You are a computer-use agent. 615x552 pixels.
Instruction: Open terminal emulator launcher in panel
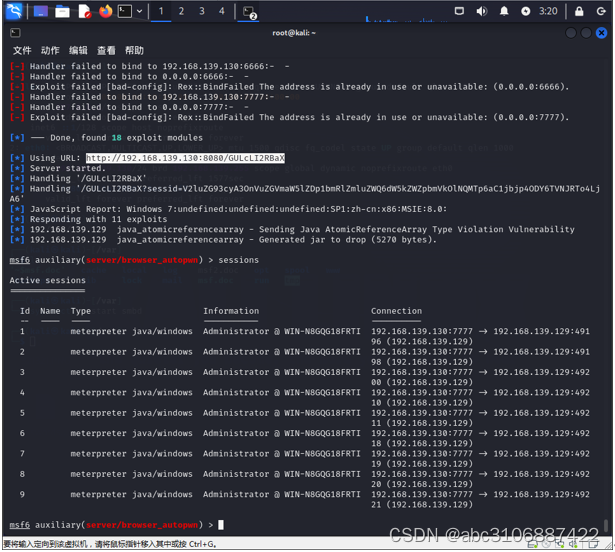[x=125, y=11]
